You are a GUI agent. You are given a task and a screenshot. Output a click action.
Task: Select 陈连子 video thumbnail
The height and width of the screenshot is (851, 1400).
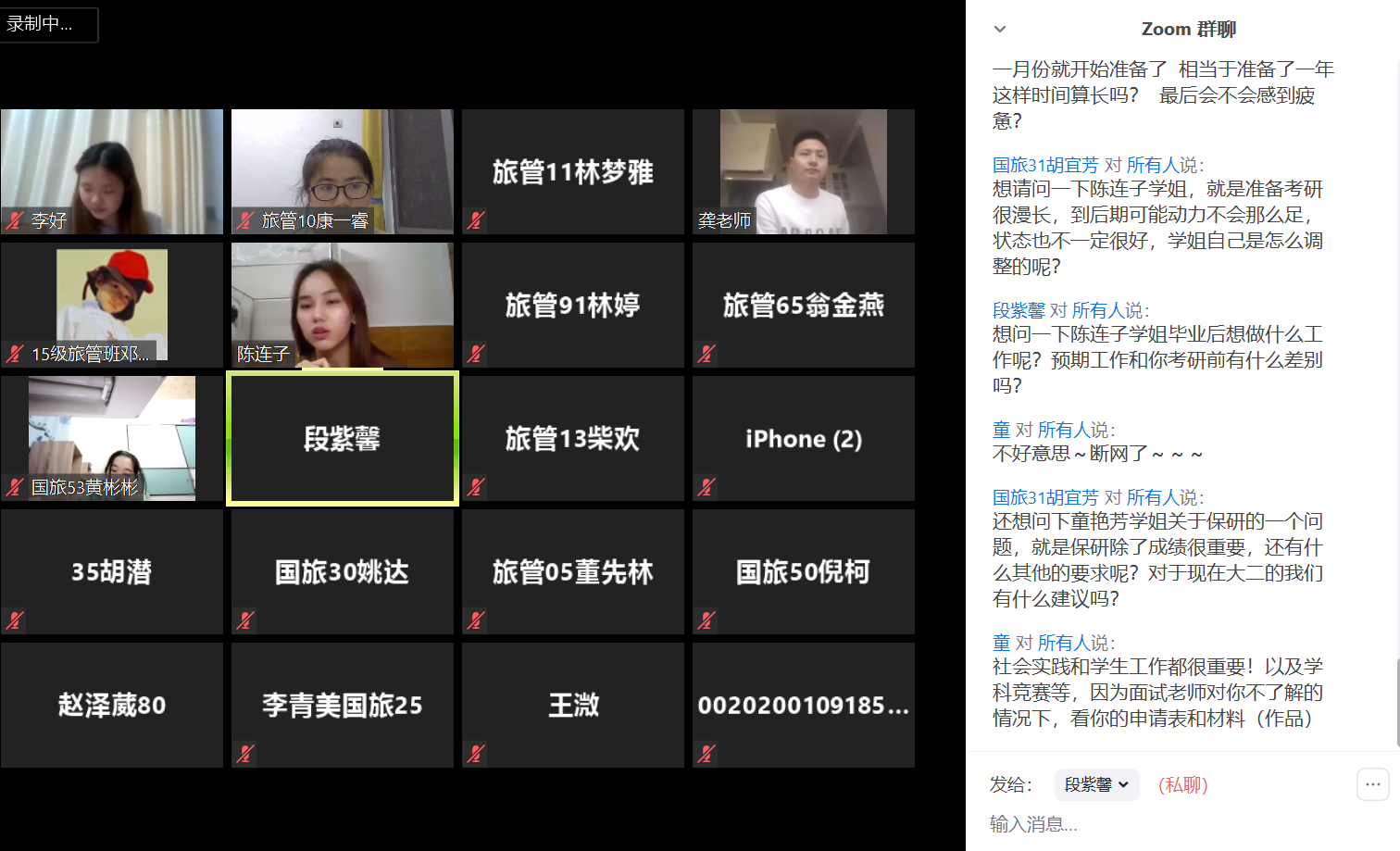(x=343, y=305)
